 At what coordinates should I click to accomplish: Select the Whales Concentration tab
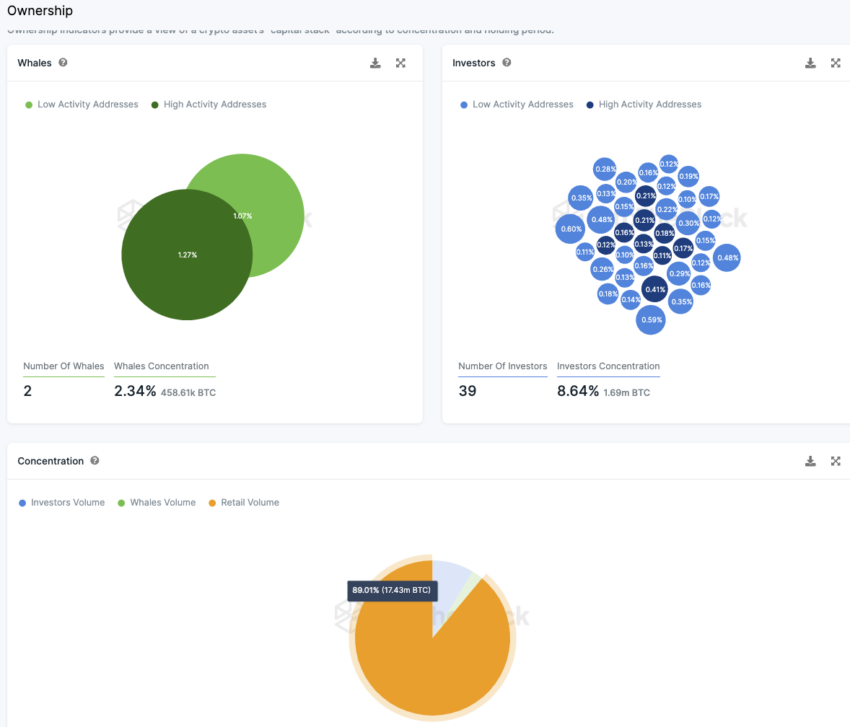tap(164, 367)
